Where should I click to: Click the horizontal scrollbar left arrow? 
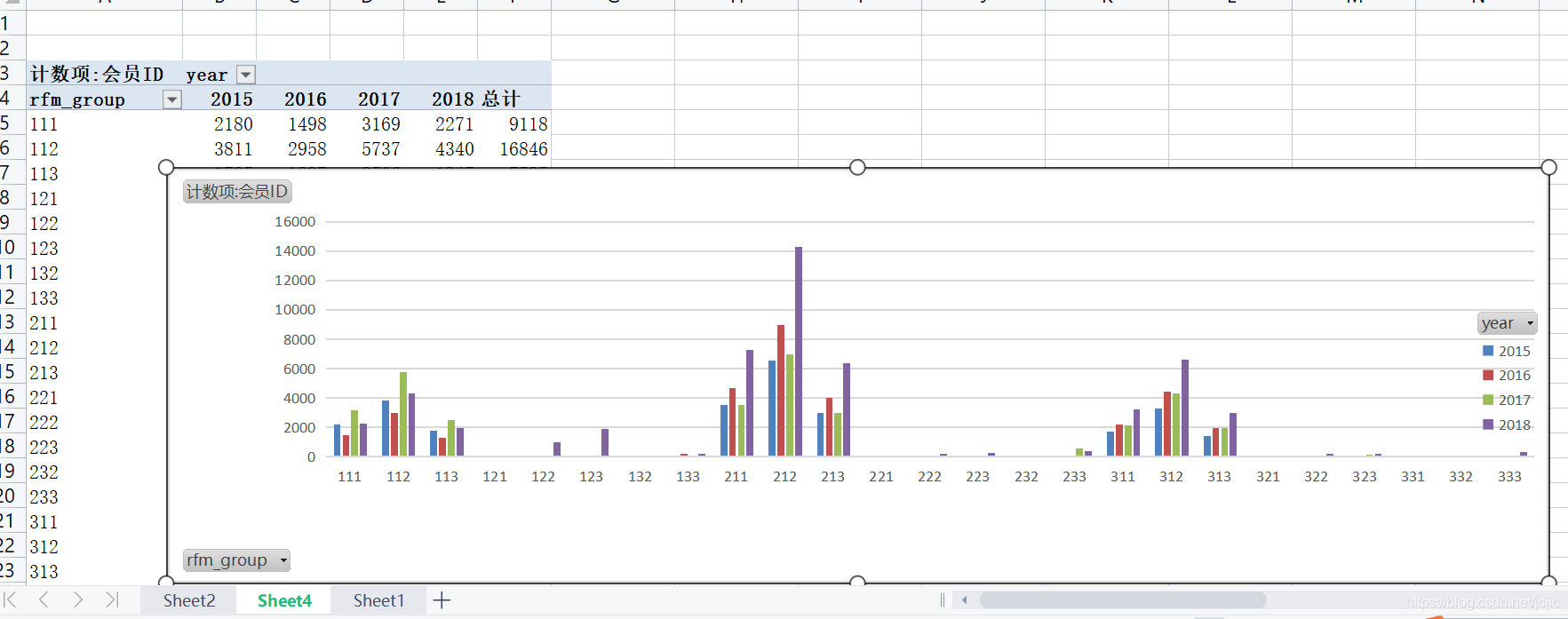[965, 600]
